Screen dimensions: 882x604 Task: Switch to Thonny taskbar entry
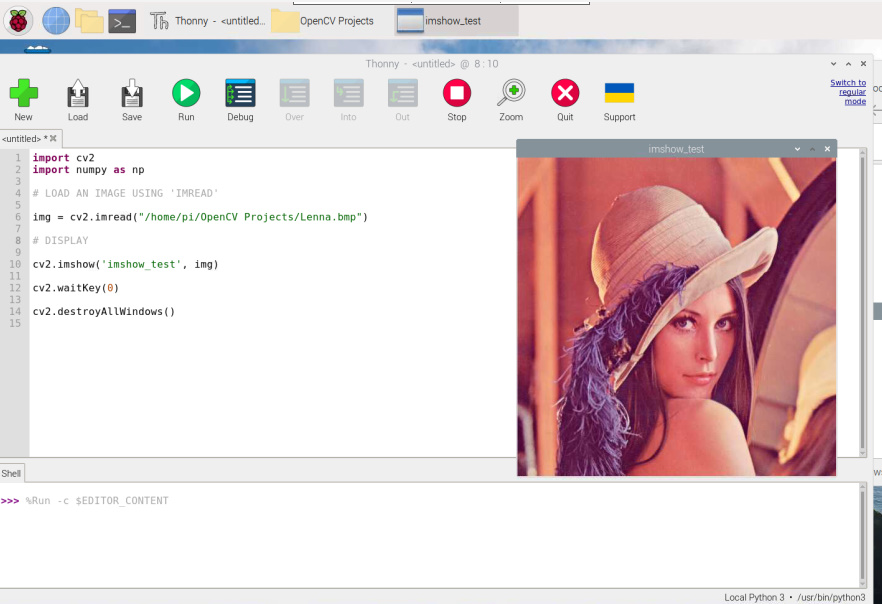pyautogui.click(x=208, y=21)
